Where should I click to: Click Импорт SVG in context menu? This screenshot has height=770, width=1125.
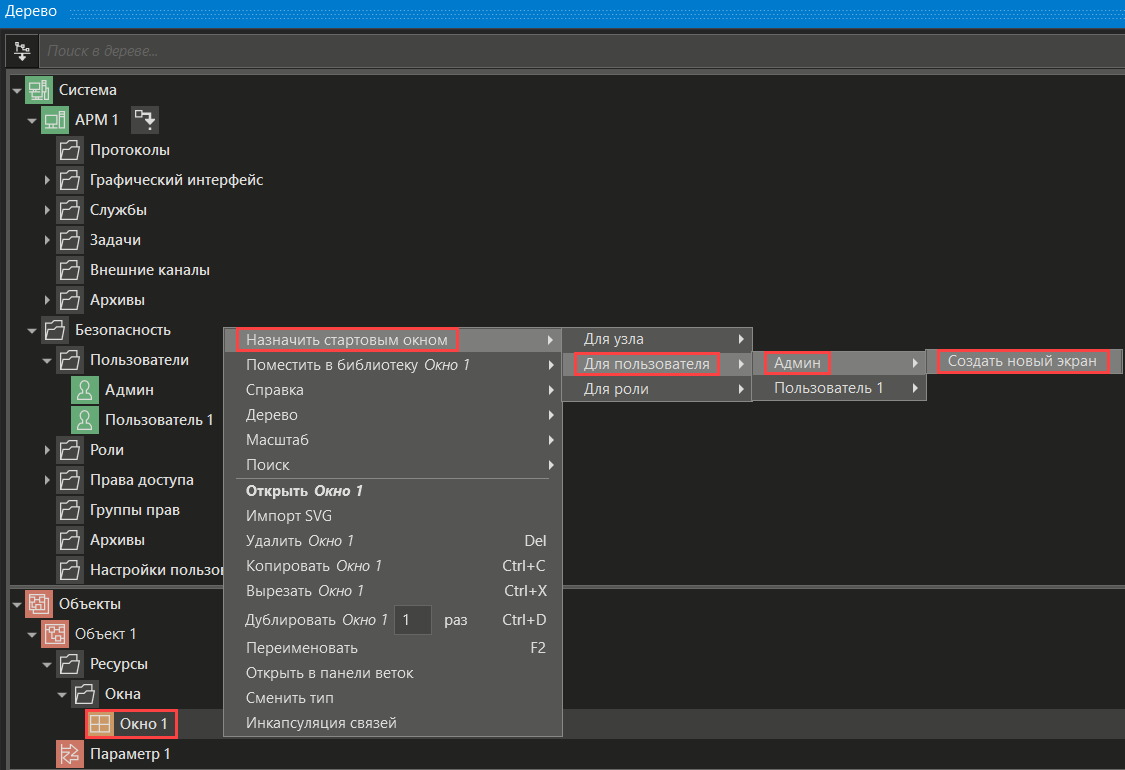tap(289, 516)
